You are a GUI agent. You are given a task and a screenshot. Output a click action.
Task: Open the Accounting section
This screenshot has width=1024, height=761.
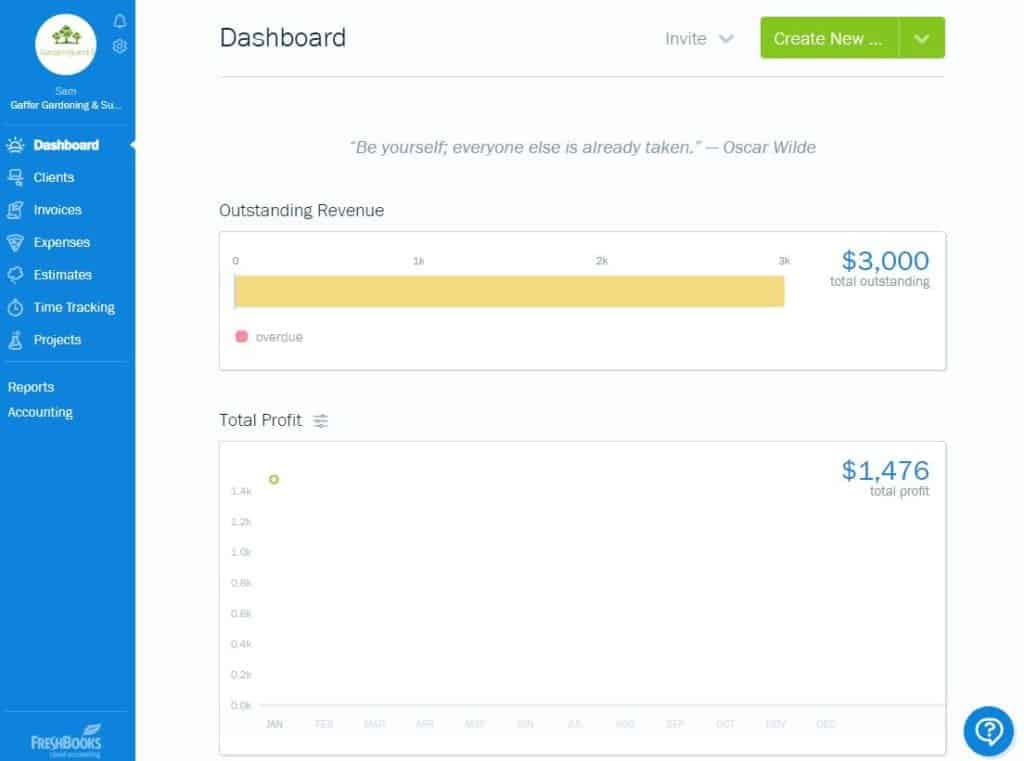40,412
